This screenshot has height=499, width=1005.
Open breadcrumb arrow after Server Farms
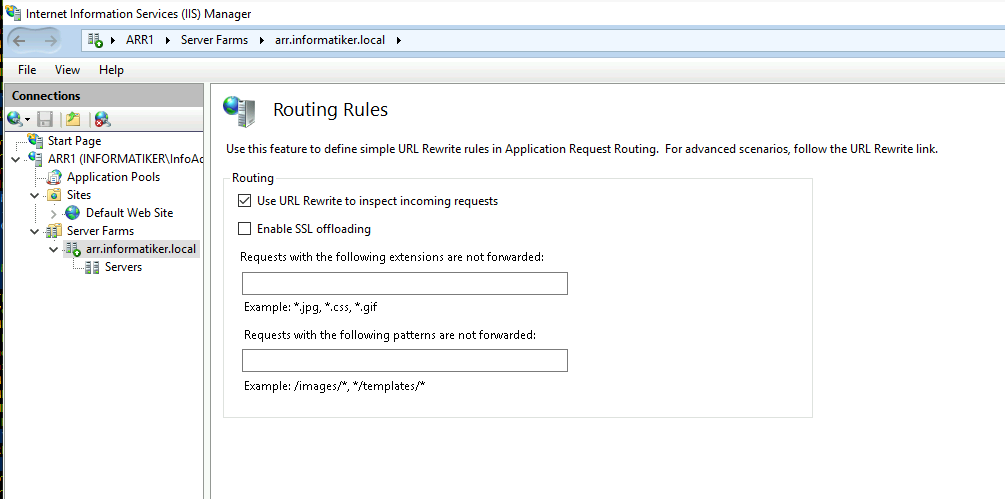tap(262, 40)
